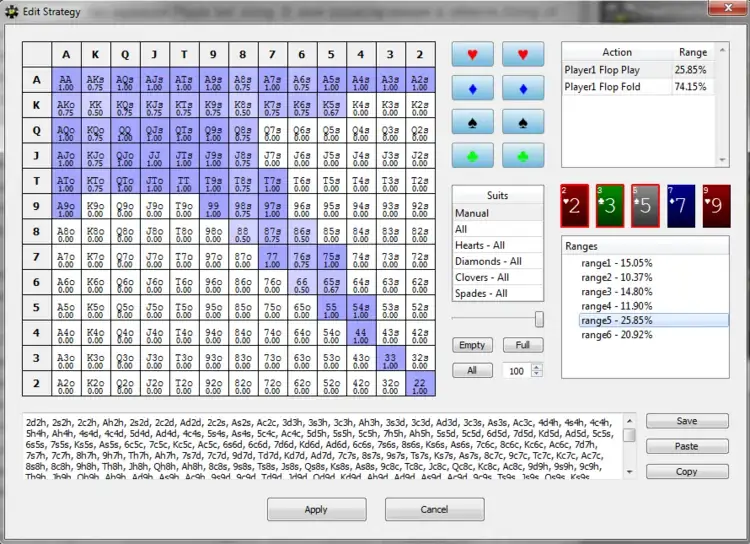Select the A9o hand cell

point(66,207)
